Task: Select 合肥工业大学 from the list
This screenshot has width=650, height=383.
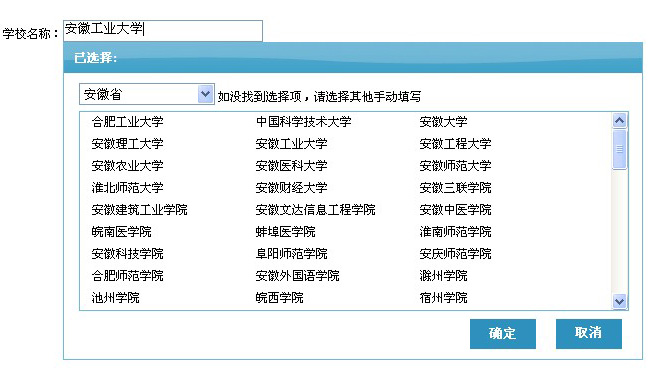Action: pyautogui.click(x=127, y=122)
